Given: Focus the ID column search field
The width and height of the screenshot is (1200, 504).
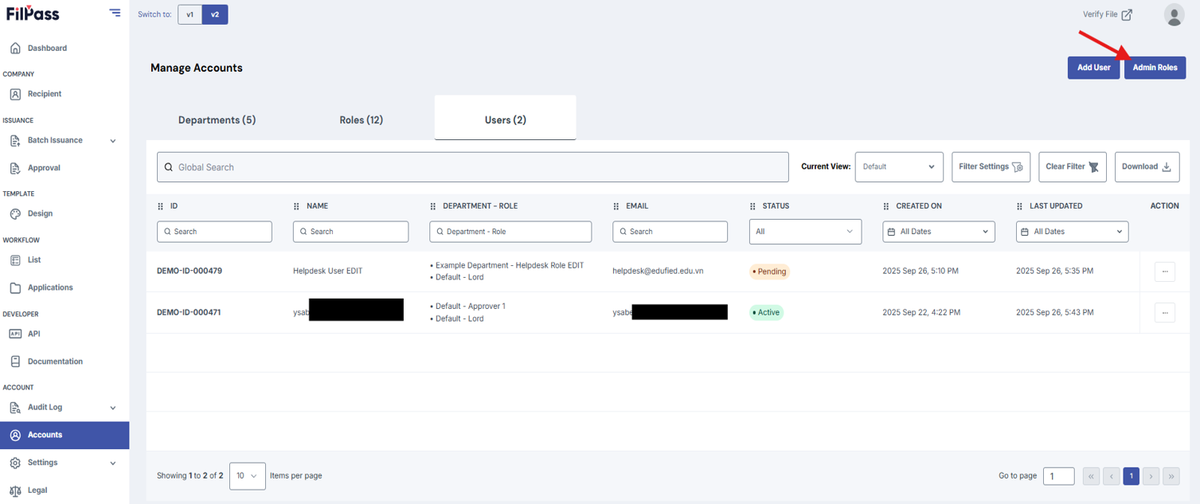Looking at the screenshot, I should pos(214,231).
